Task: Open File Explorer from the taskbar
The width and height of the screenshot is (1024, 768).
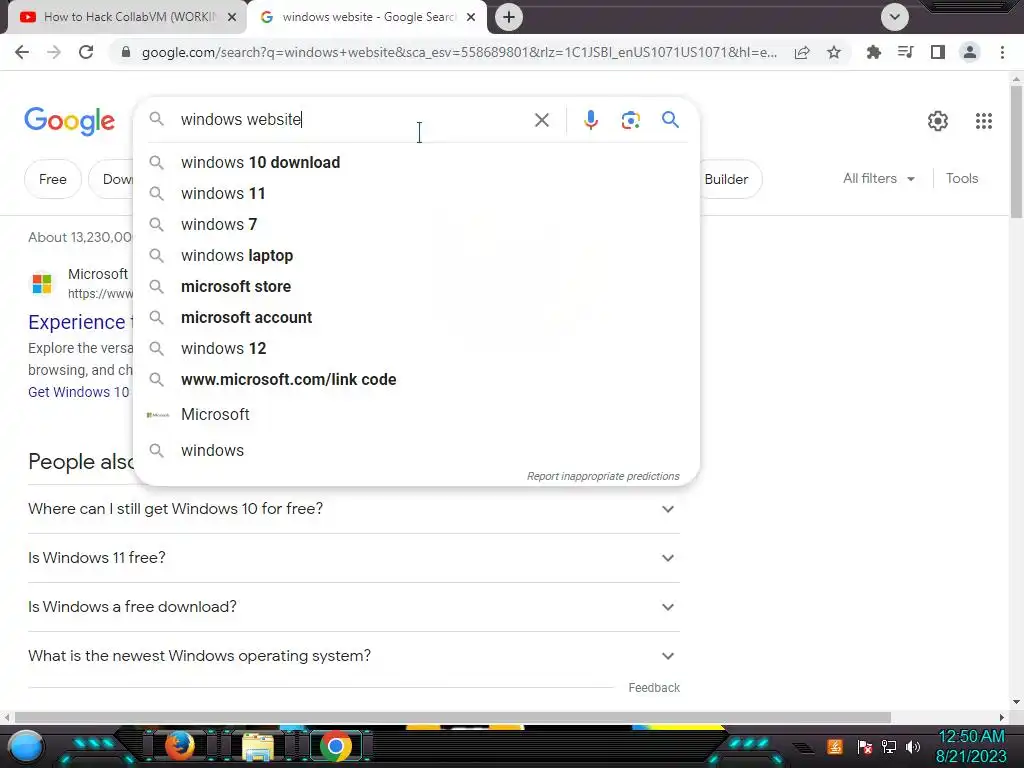Action: tap(257, 747)
